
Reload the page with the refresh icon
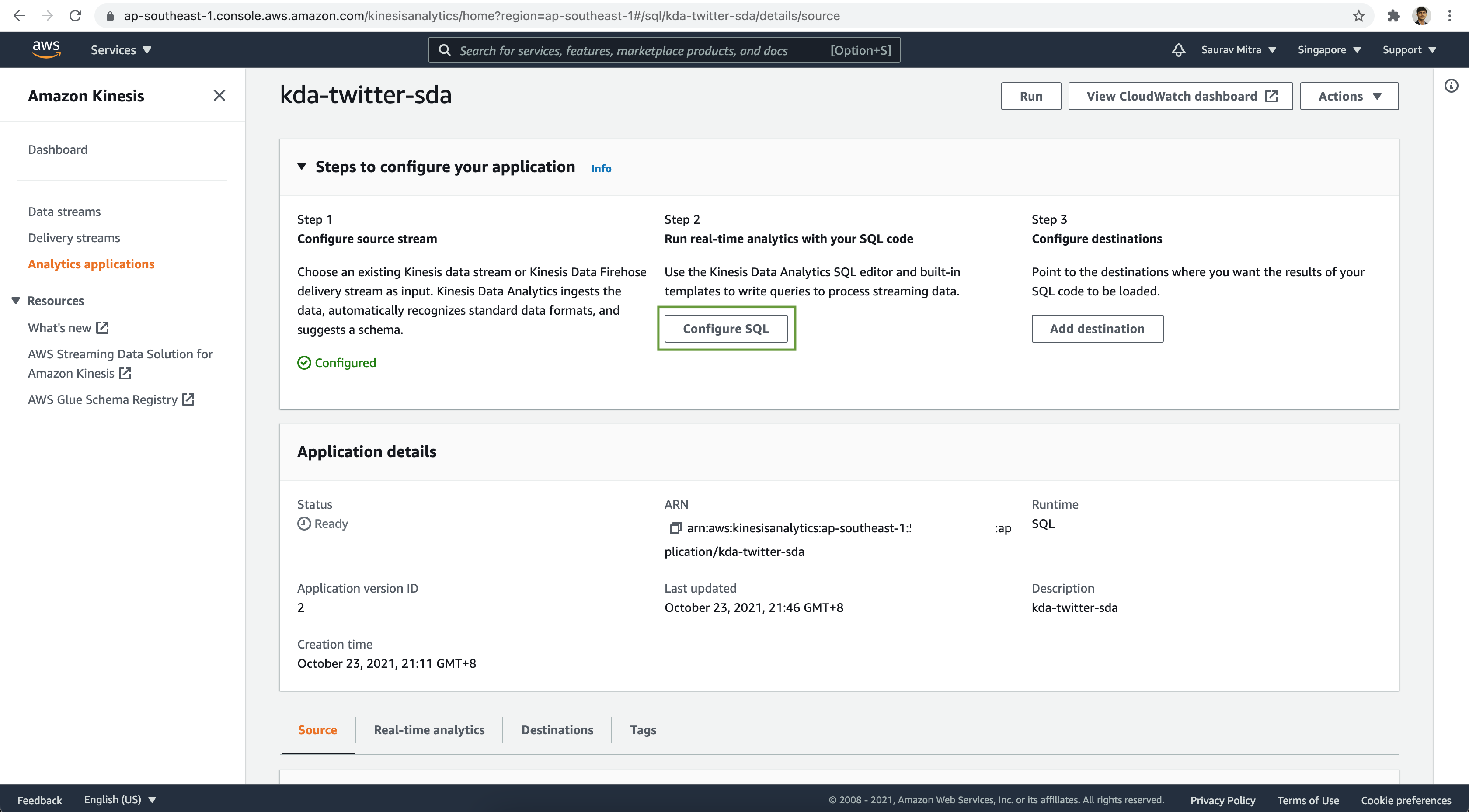pyautogui.click(x=75, y=15)
